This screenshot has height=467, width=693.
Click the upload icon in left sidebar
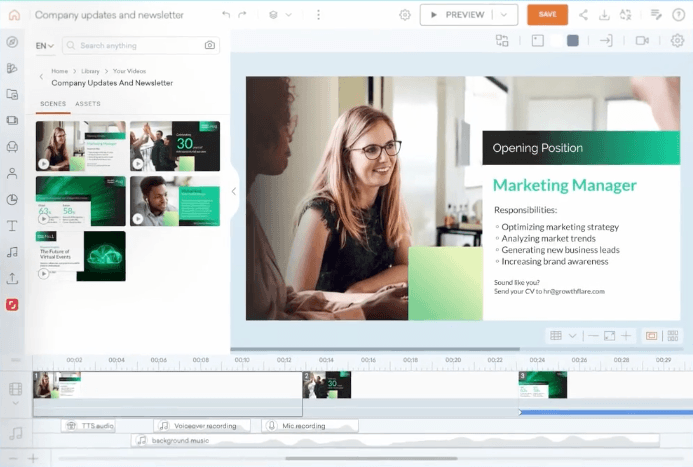[x=13, y=278]
